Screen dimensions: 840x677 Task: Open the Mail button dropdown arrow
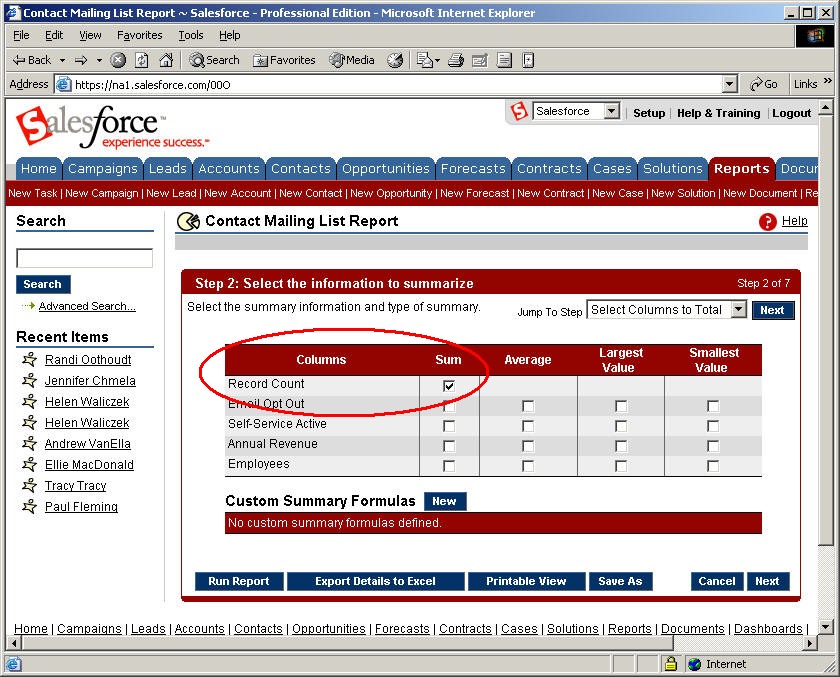[x=437, y=60]
